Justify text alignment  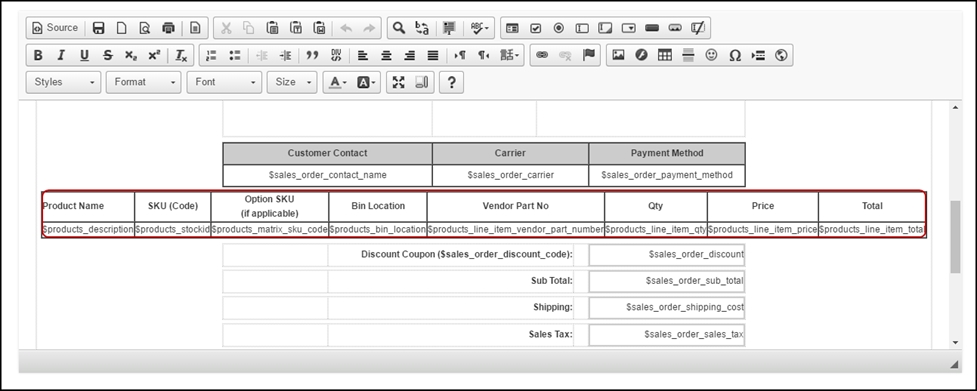pyautogui.click(x=434, y=55)
